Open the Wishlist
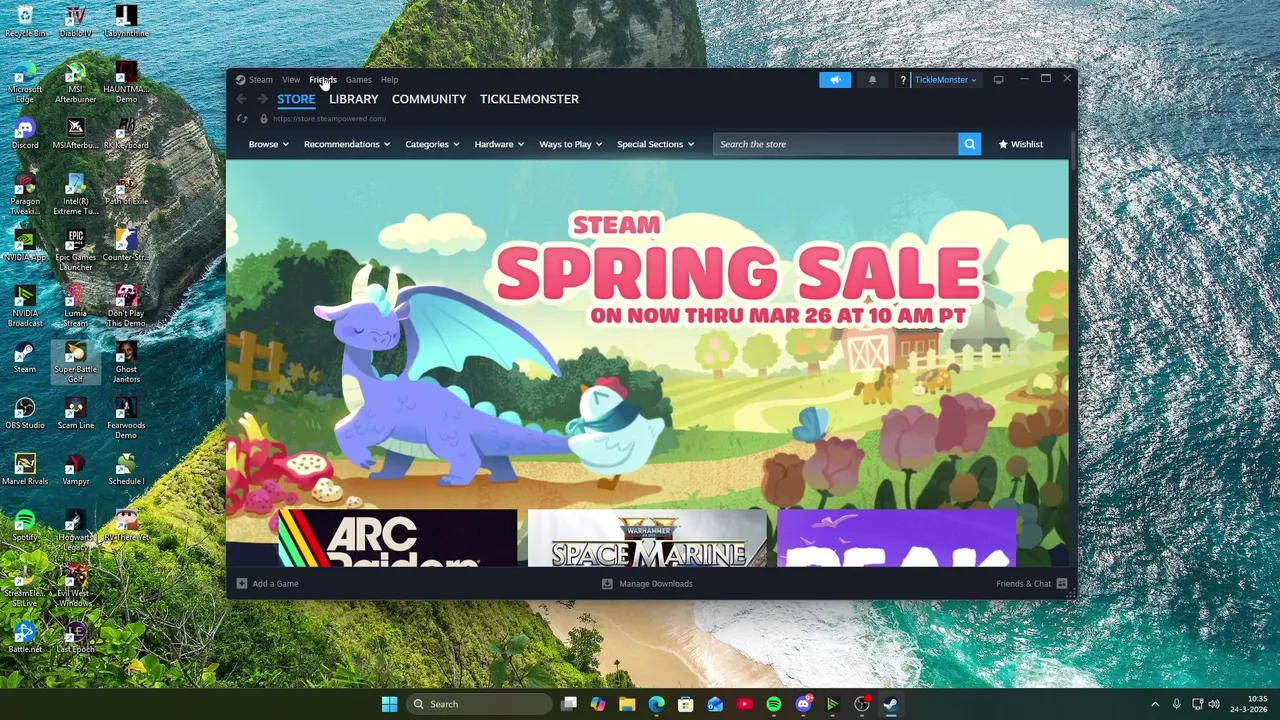 pyautogui.click(x=1020, y=144)
